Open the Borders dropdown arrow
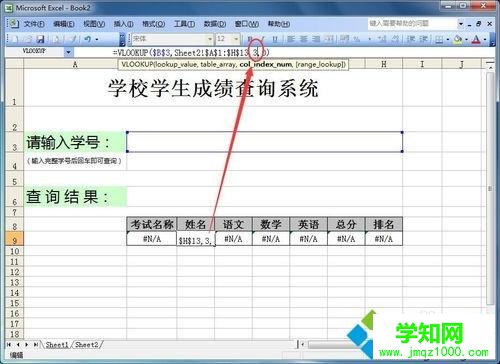The width and height of the screenshot is (500, 364). point(447,40)
